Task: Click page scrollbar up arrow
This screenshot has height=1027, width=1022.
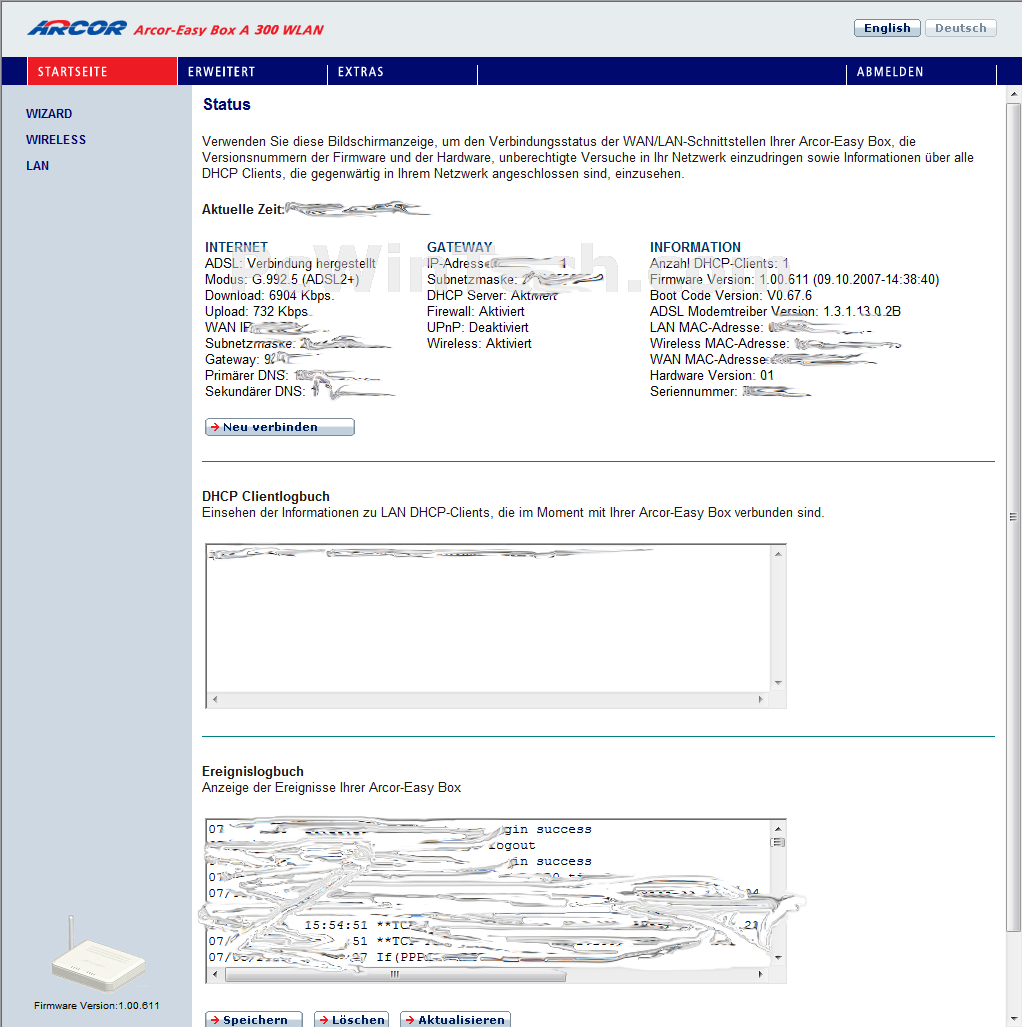Action: 1014,94
